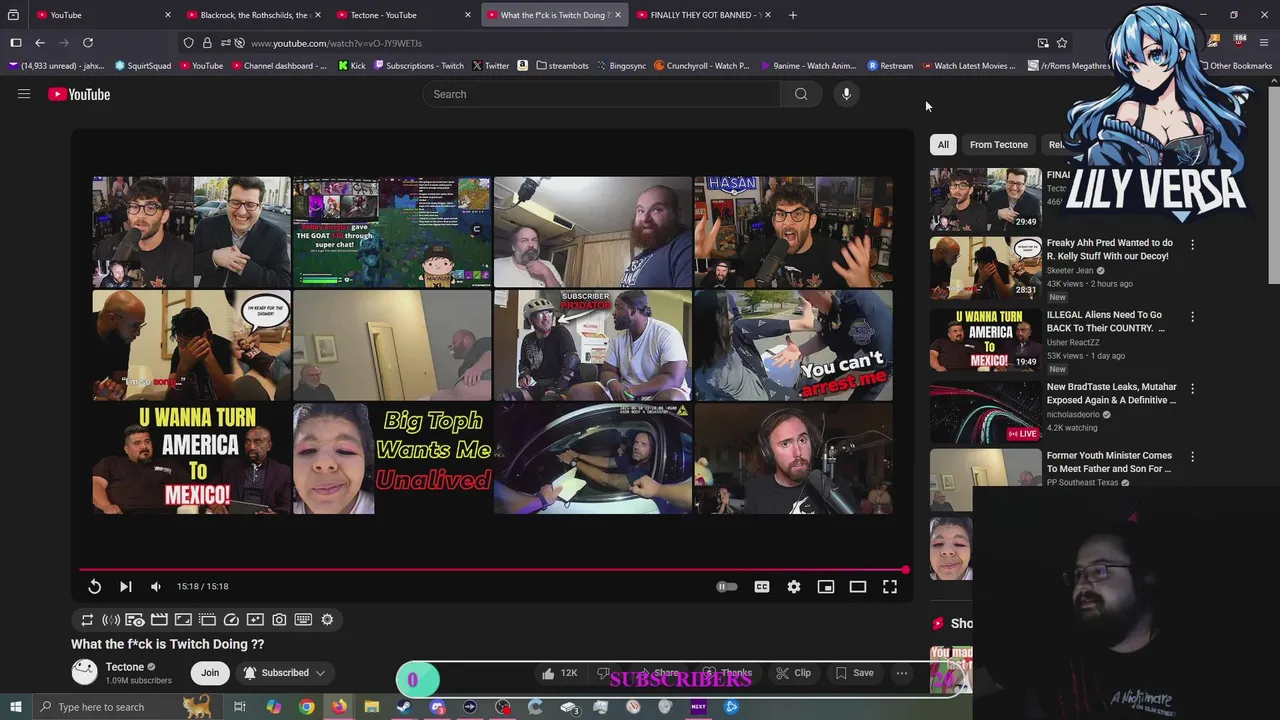Screen dimensions: 1280x720
Task: Reload the current page
Action: (88, 43)
